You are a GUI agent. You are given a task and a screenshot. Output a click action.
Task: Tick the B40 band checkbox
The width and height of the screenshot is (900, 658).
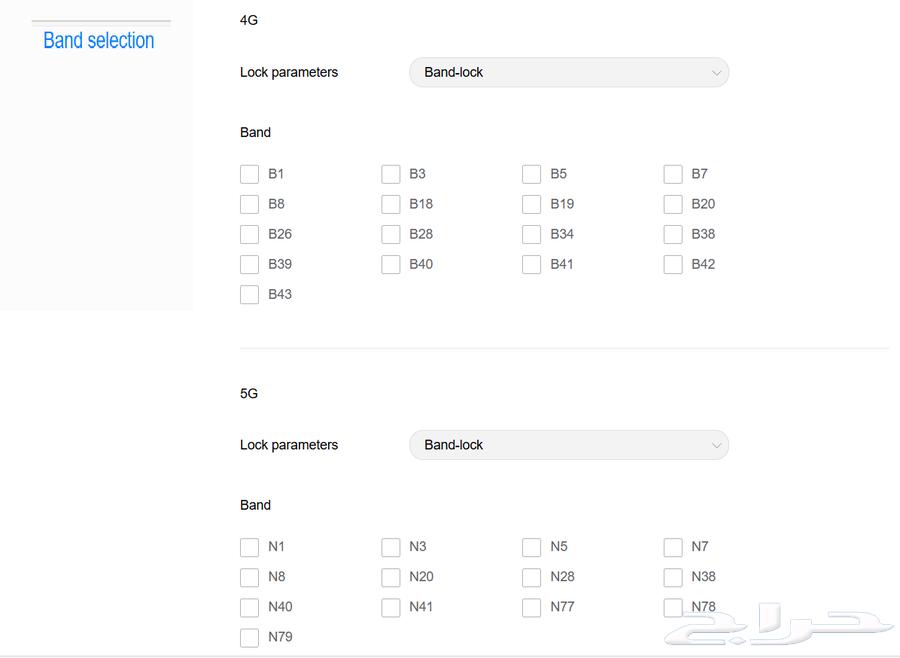[390, 264]
